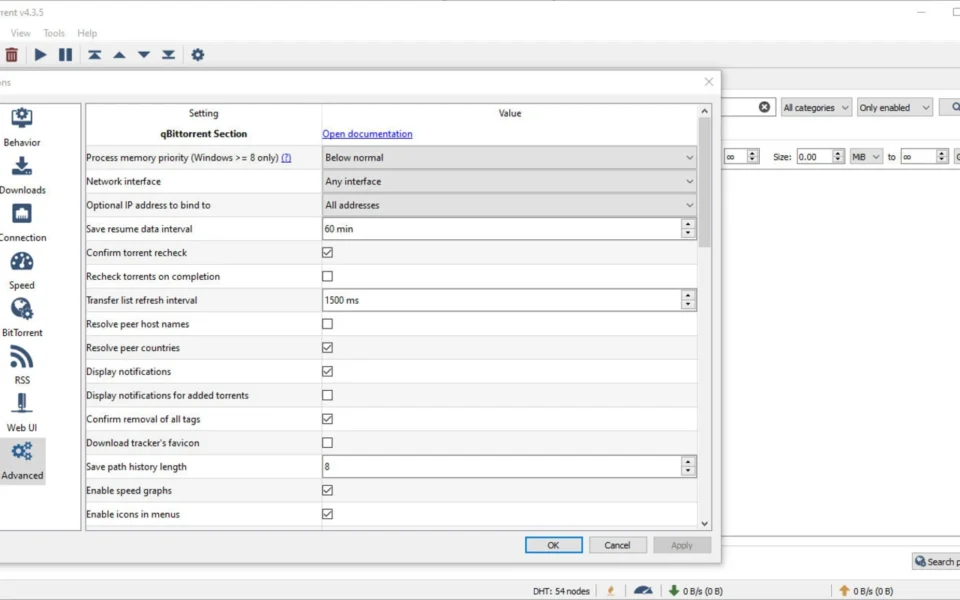Open the Speed settings page

[22, 271]
